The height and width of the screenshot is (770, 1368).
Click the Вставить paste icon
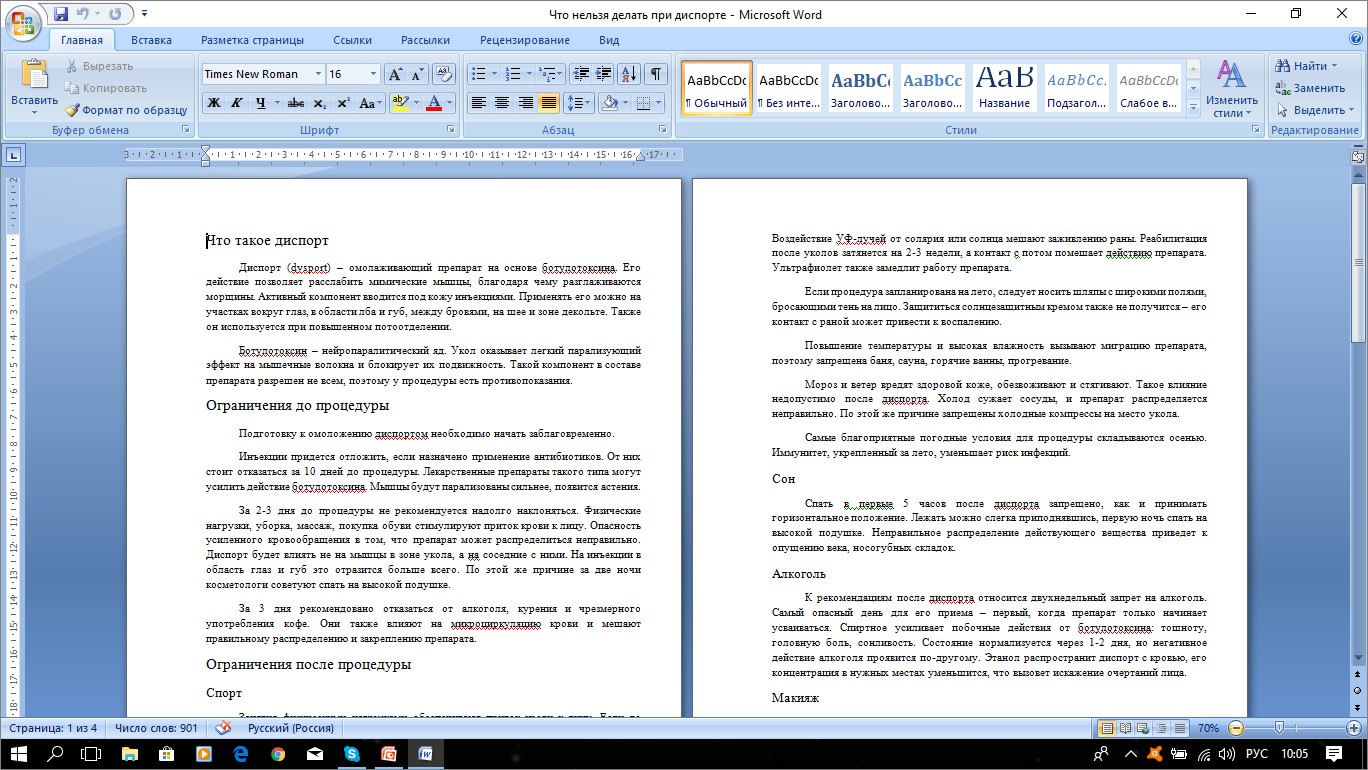click(35, 74)
